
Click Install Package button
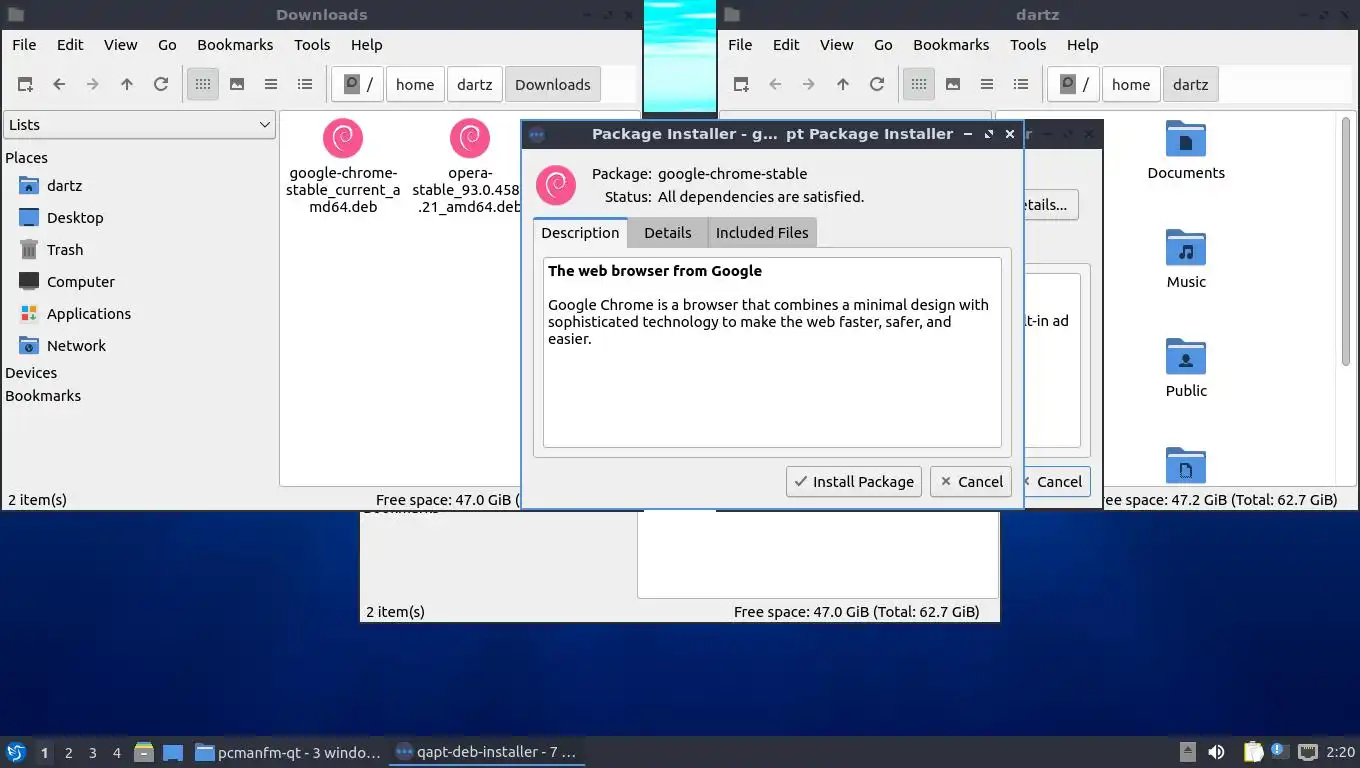coord(854,482)
